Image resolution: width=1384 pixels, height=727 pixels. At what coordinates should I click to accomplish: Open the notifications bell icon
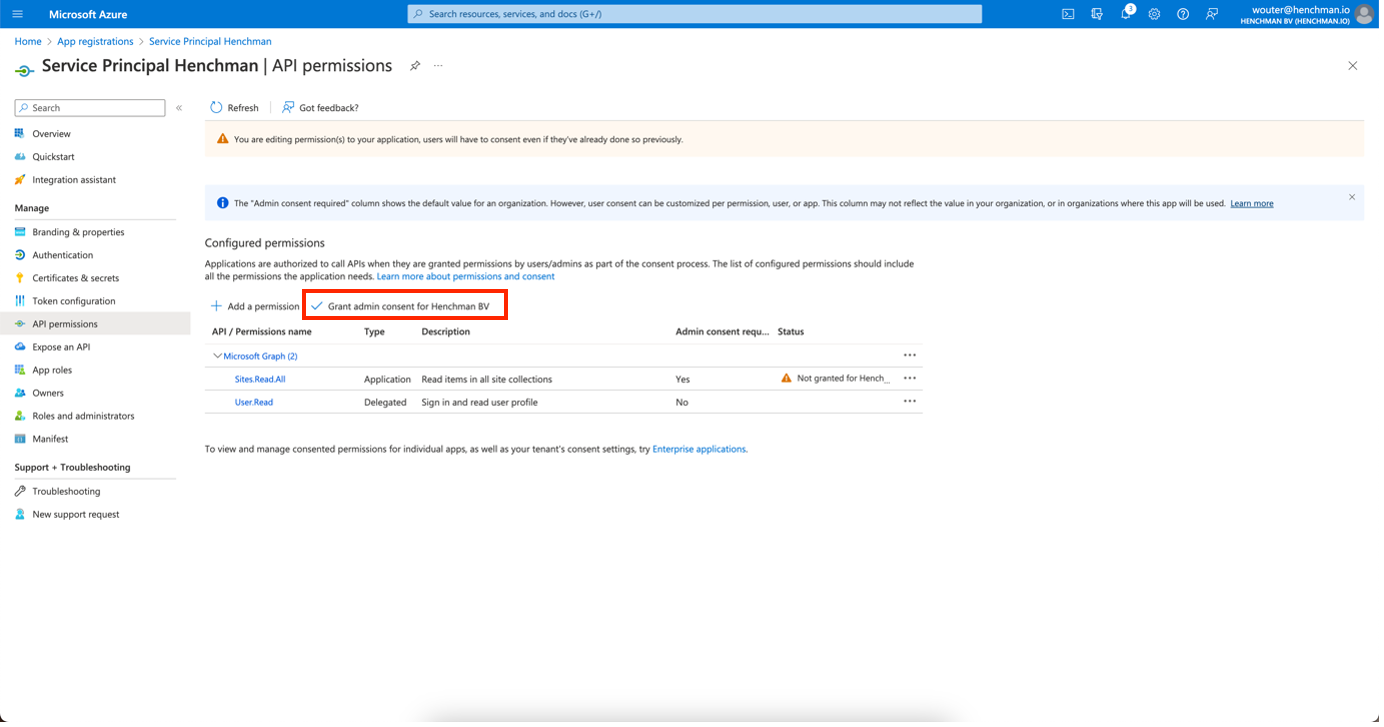click(x=1125, y=14)
